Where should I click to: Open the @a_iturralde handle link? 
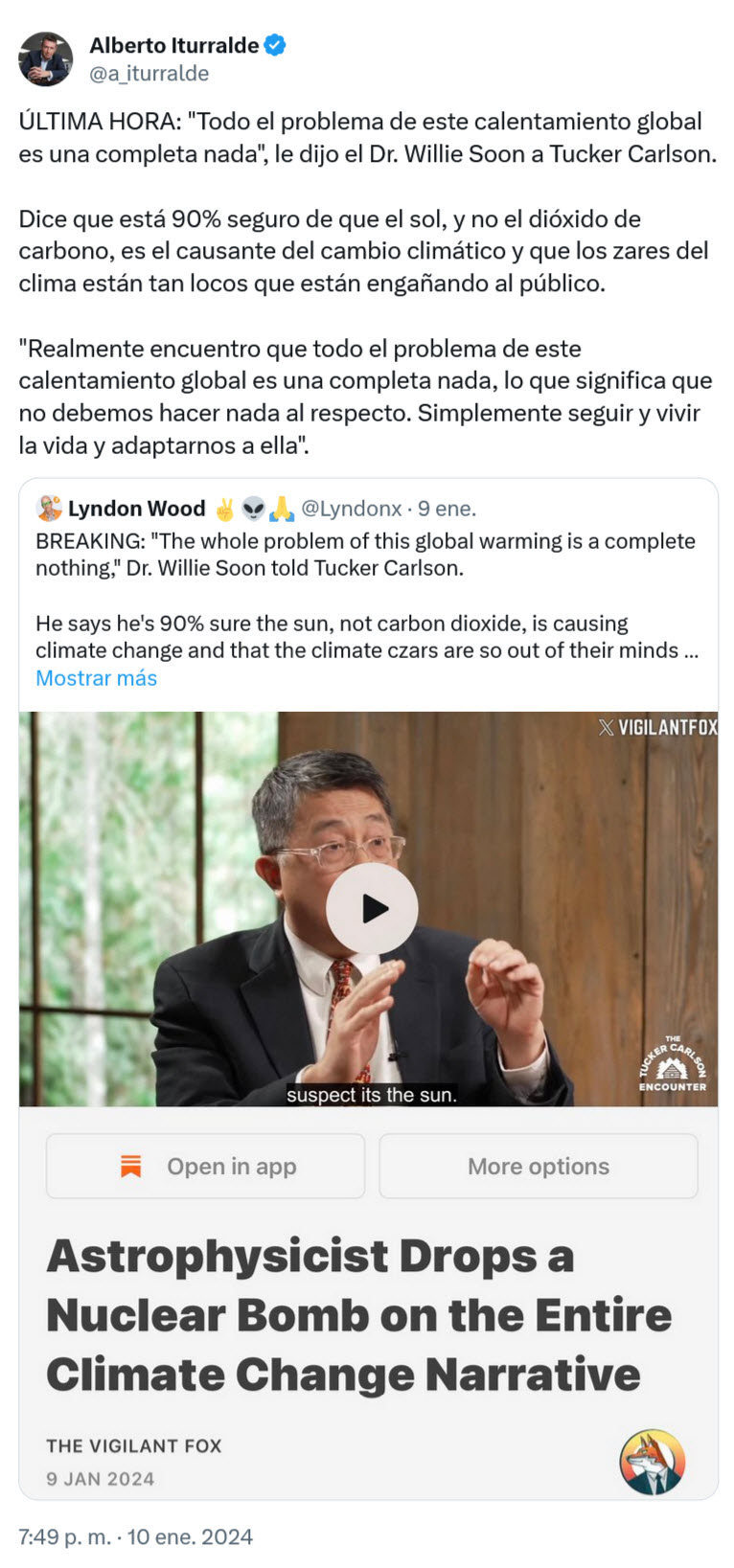coord(149,74)
